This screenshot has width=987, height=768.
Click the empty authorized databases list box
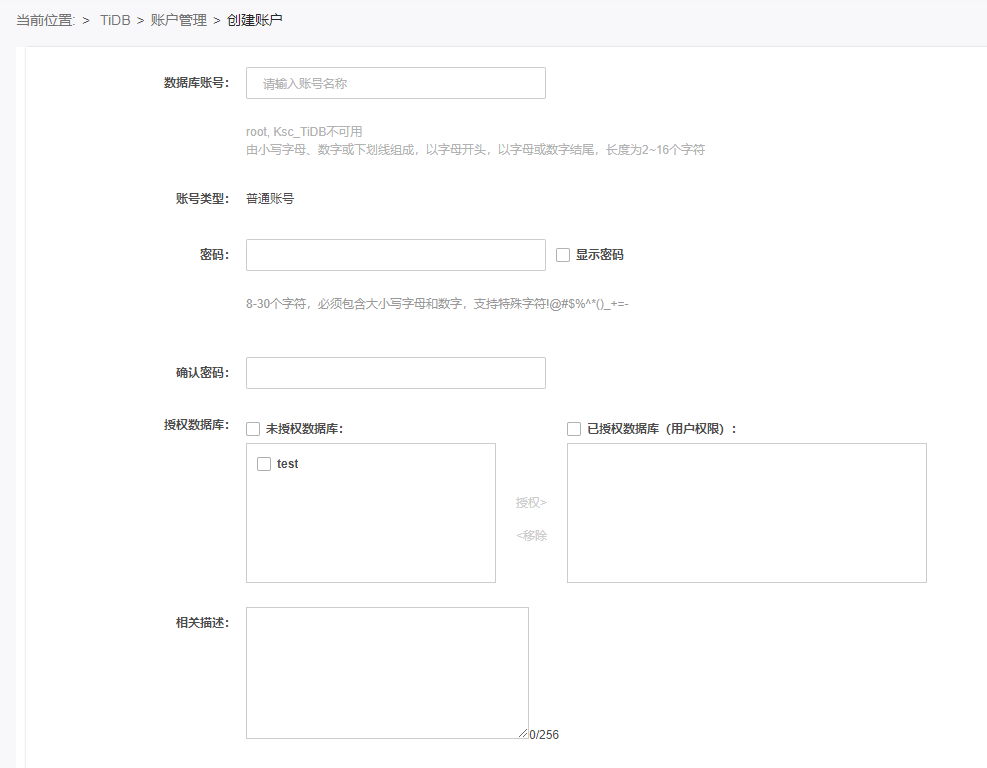[746, 512]
